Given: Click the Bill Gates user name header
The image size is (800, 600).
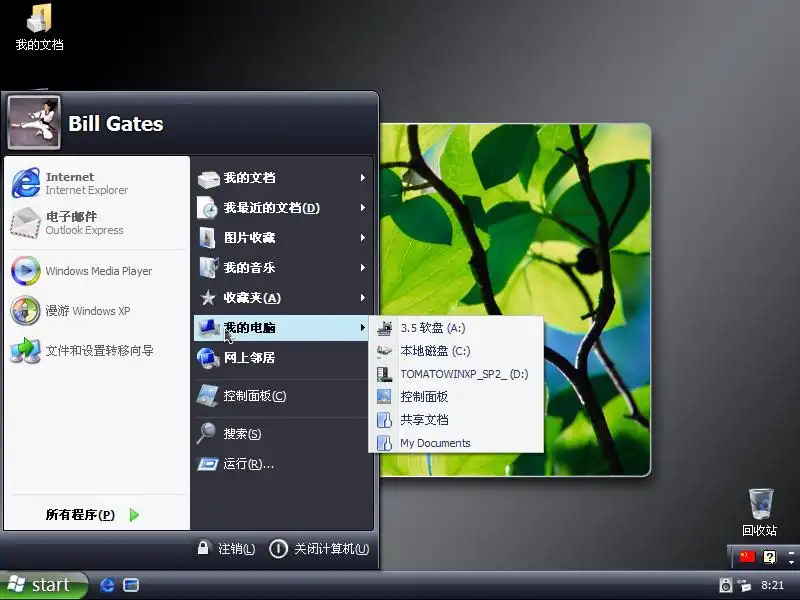Looking at the screenshot, I should pyautogui.click(x=116, y=123).
